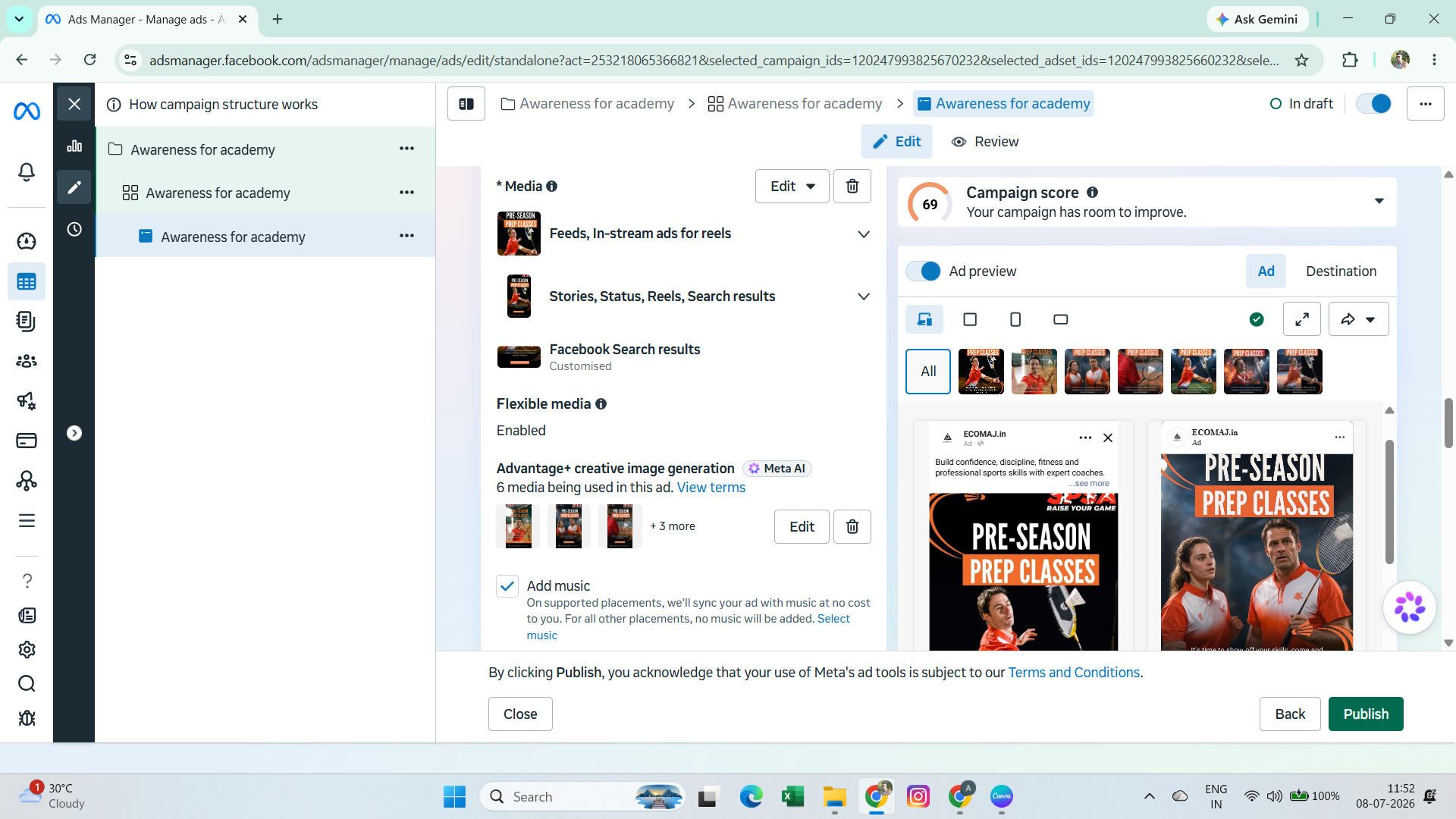Select the Ad preview tab
This screenshot has width=1456, height=819.
tap(1266, 271)
